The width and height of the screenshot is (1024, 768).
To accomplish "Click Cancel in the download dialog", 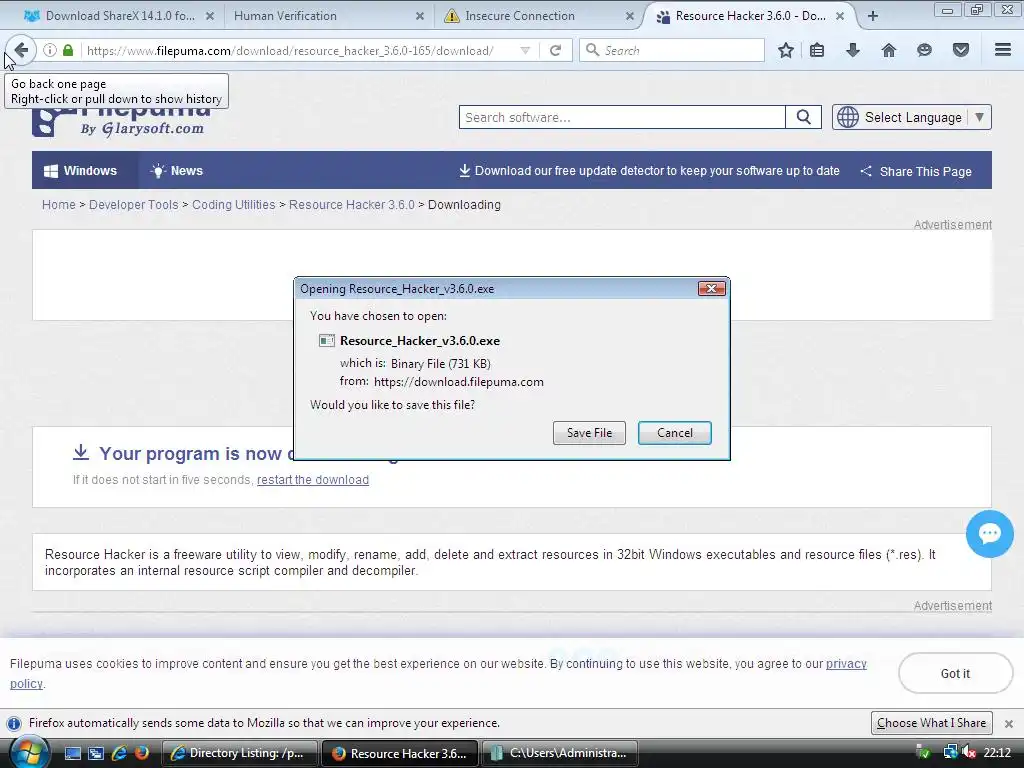I will 675,433.
